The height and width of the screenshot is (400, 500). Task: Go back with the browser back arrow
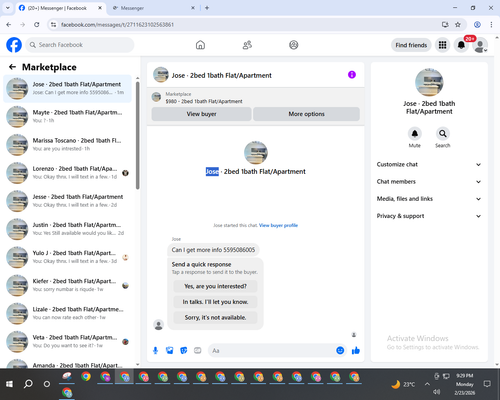9,25
